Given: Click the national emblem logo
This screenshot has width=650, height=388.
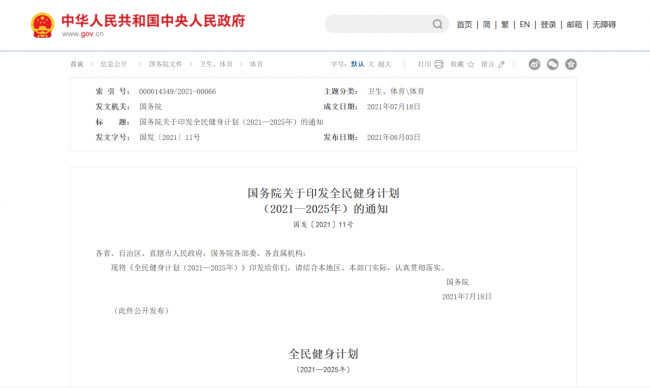Looking at the screenshot, I should (42, 25).
